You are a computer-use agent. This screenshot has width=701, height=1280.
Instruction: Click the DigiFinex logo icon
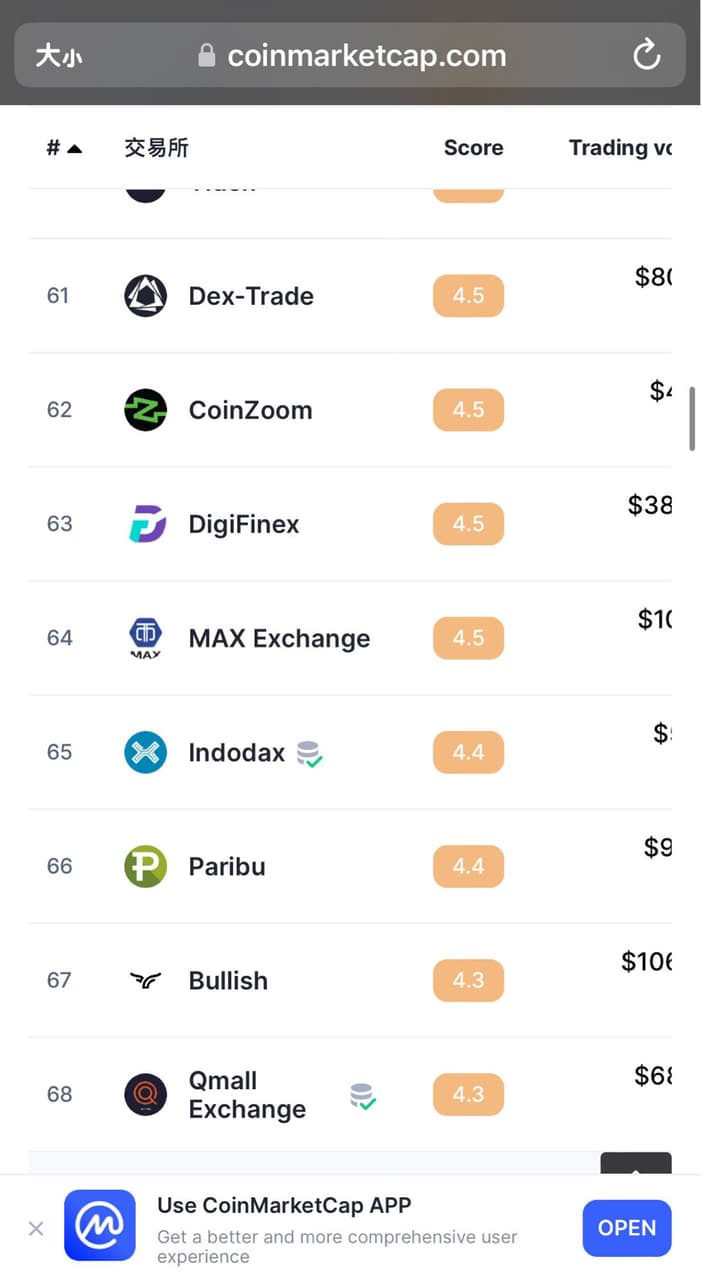tap(146, 524)
